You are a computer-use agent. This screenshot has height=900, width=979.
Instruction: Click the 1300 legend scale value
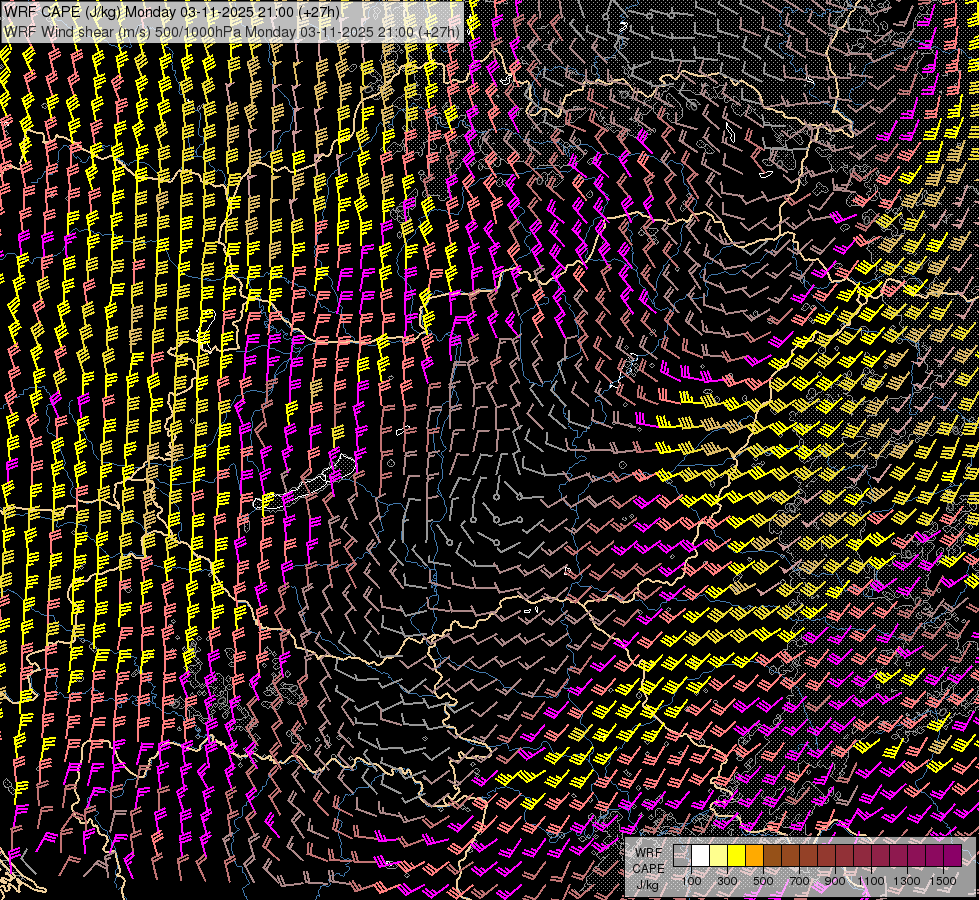coord(907,881)
